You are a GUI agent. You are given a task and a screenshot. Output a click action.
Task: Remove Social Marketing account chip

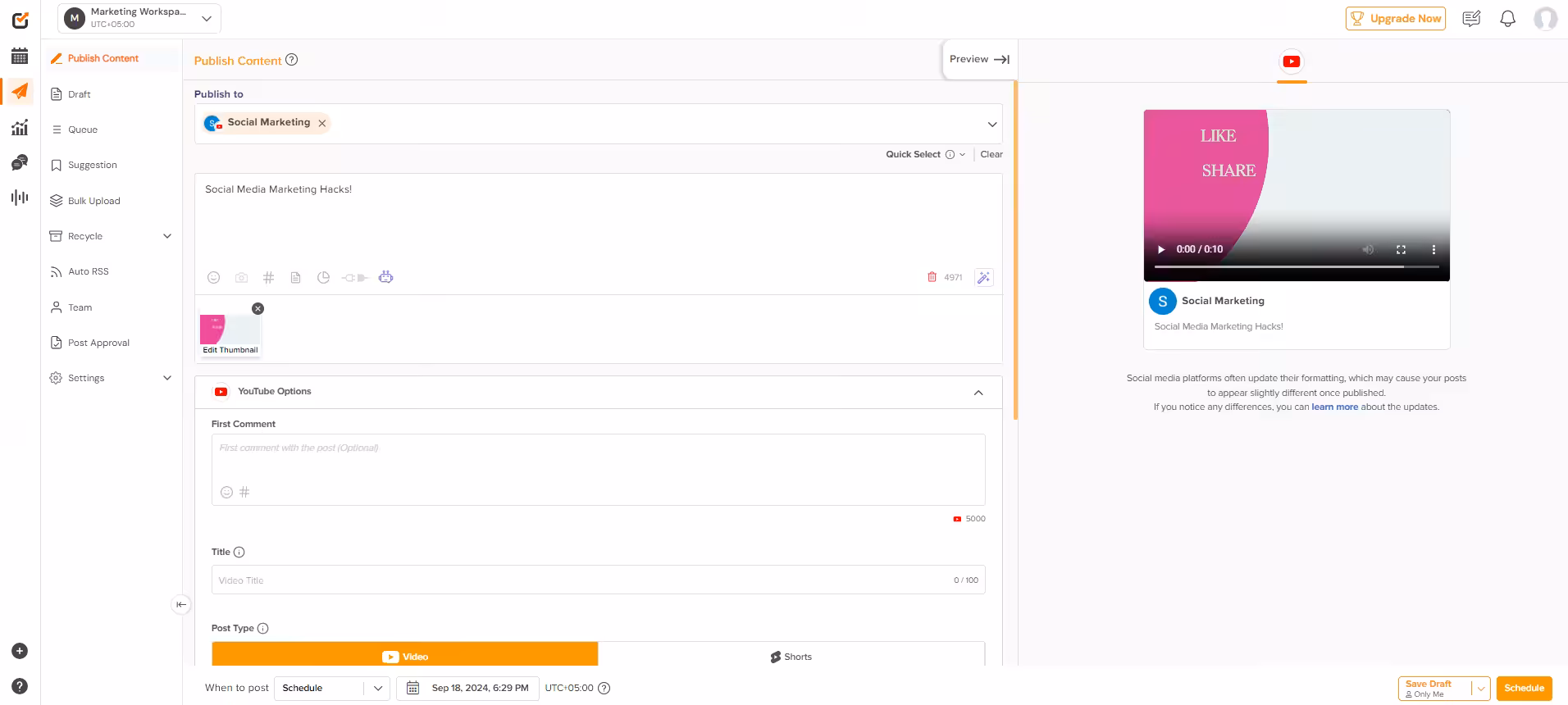pos(322,123)
